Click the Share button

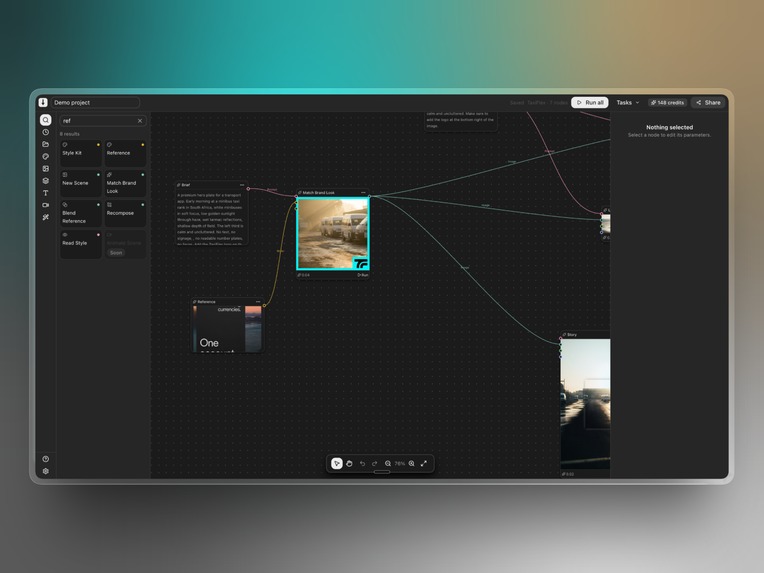[x=708, y=102]
